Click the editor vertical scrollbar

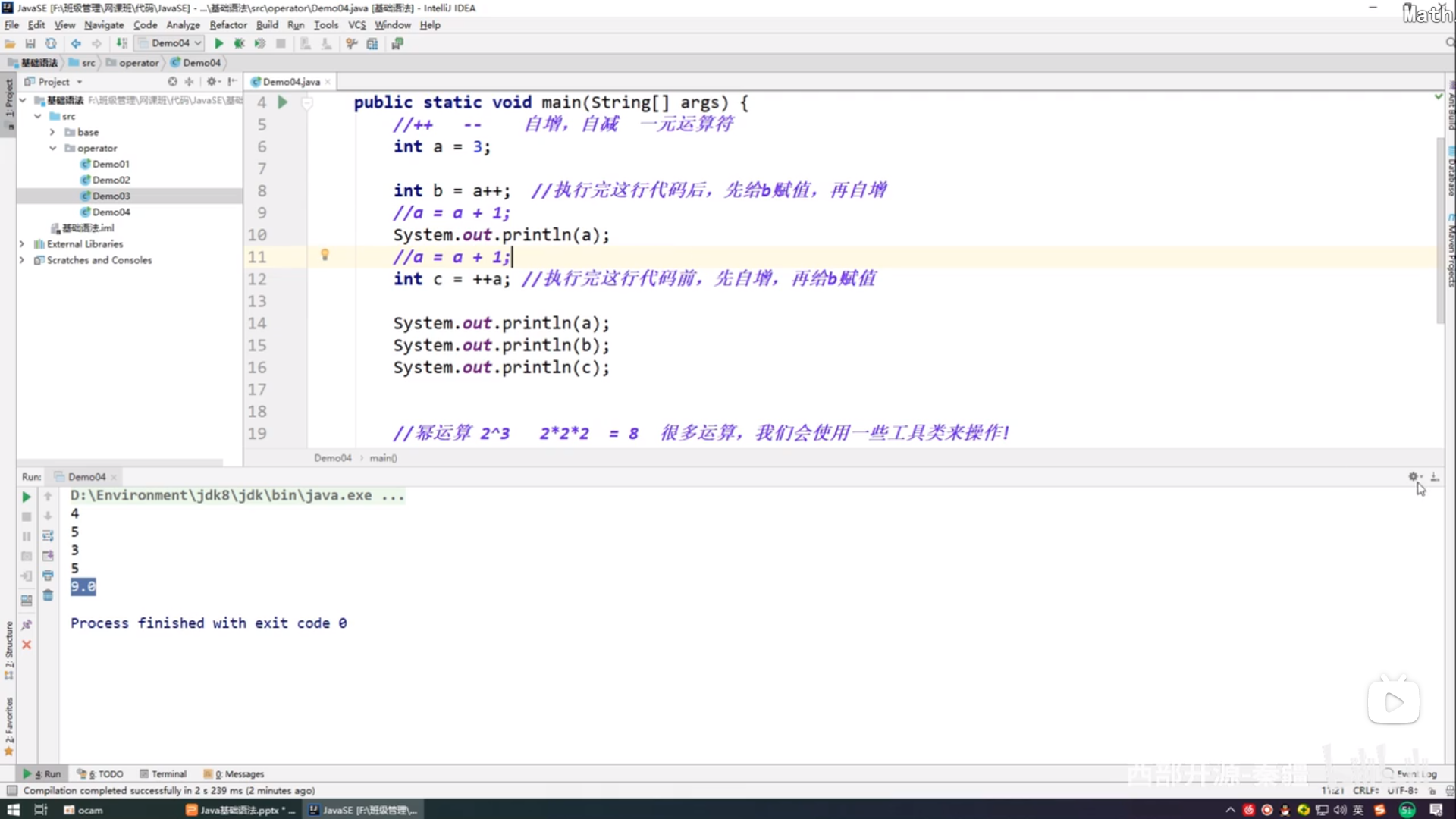click(1439, 227)
